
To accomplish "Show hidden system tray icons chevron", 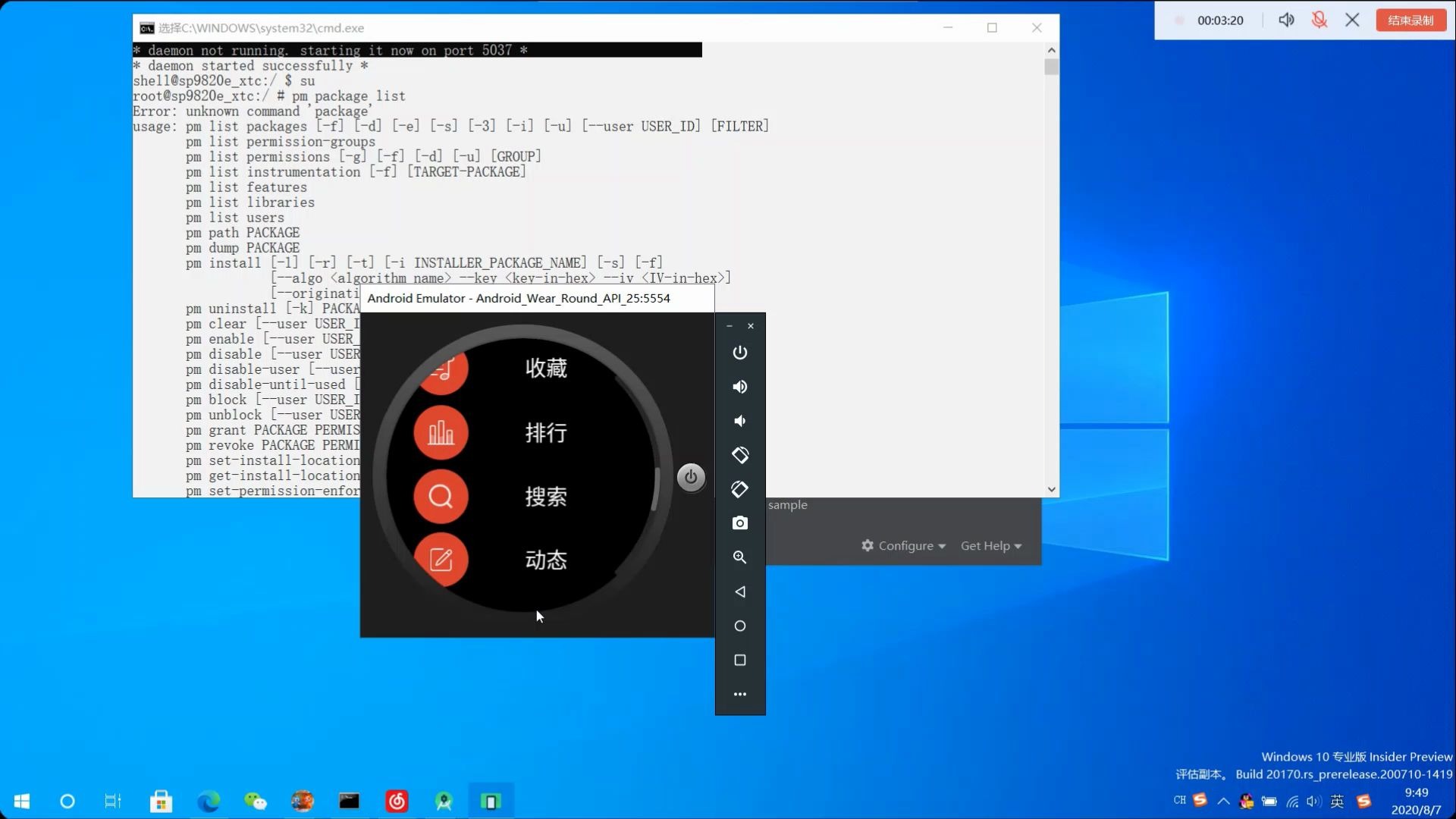I will [1223, 801].
